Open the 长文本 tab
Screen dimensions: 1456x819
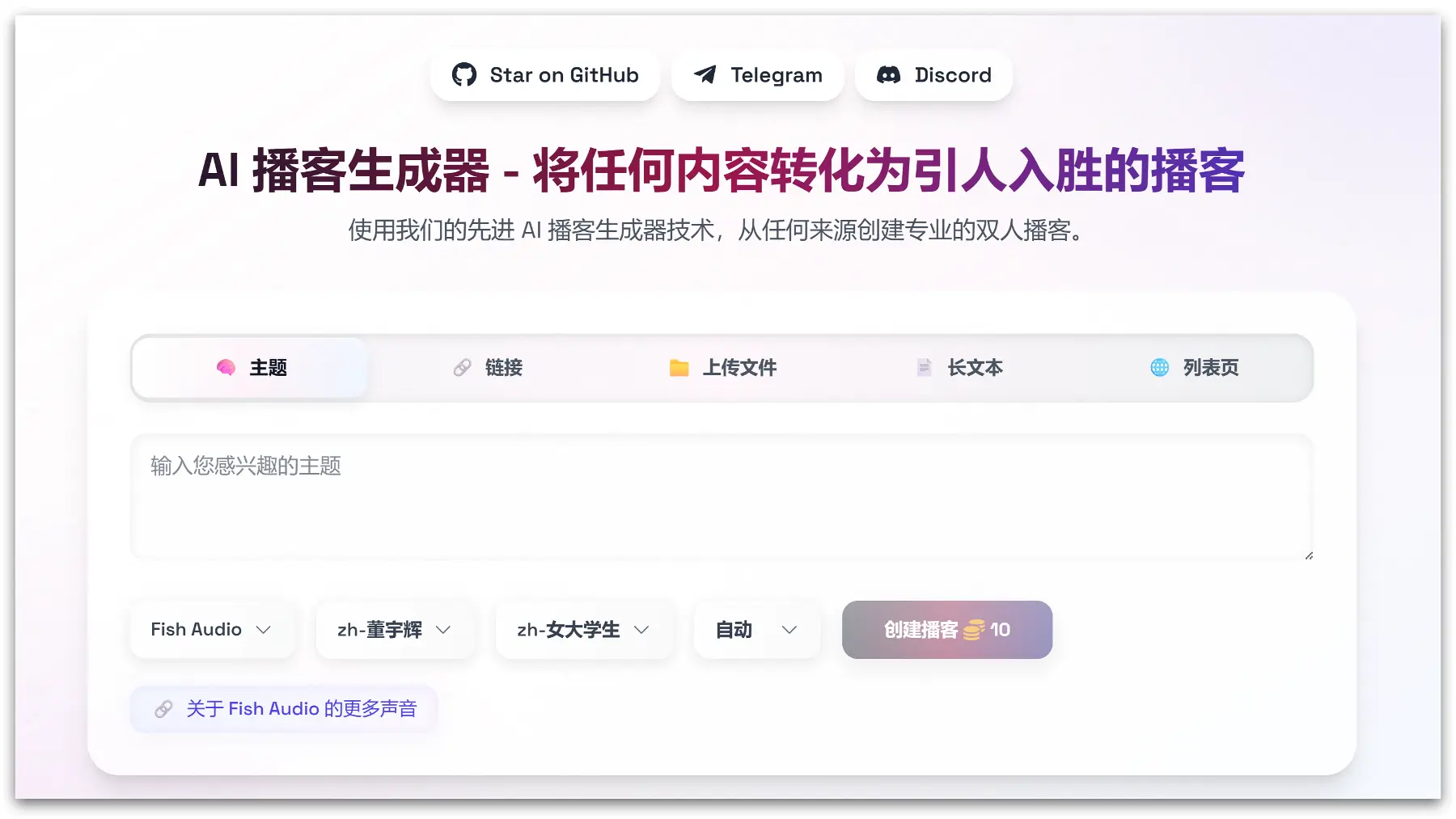(x=959, y=368)
